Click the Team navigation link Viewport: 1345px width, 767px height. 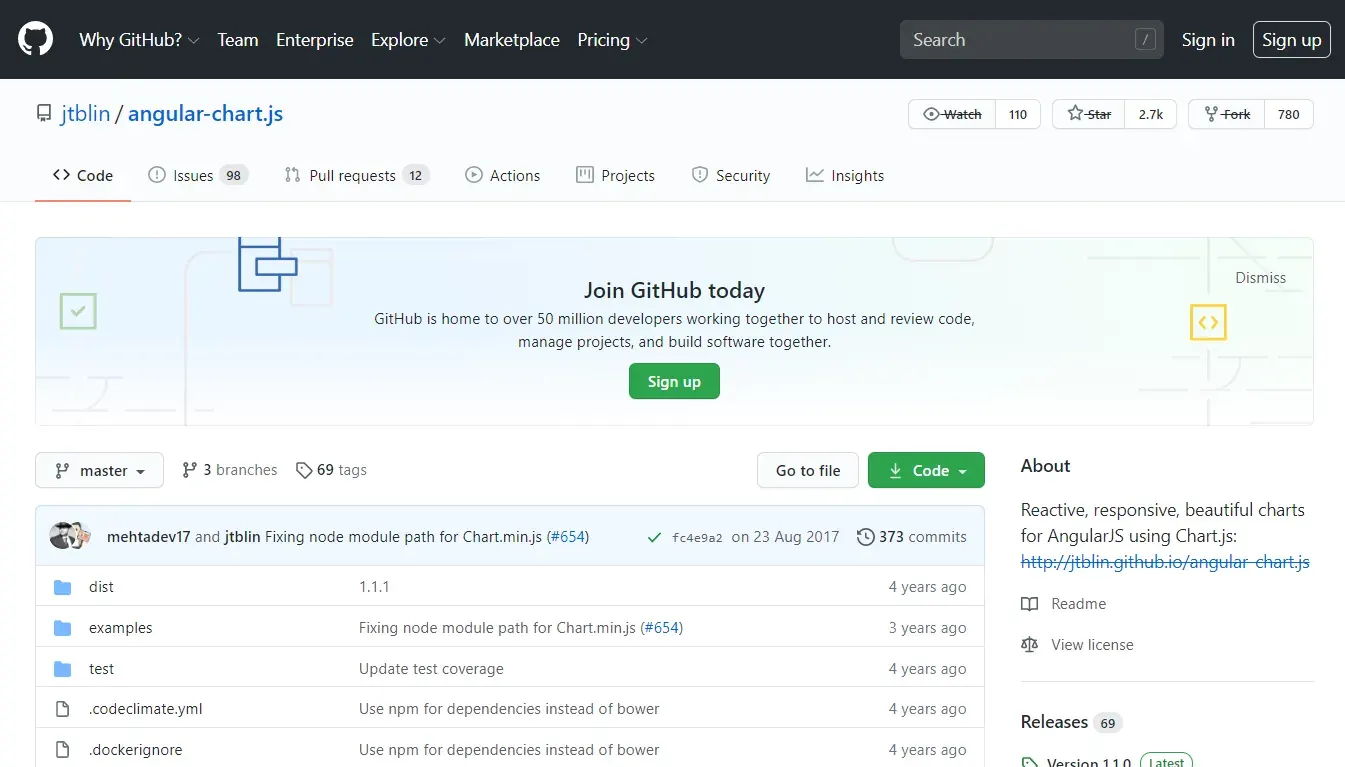pos(238,40)
